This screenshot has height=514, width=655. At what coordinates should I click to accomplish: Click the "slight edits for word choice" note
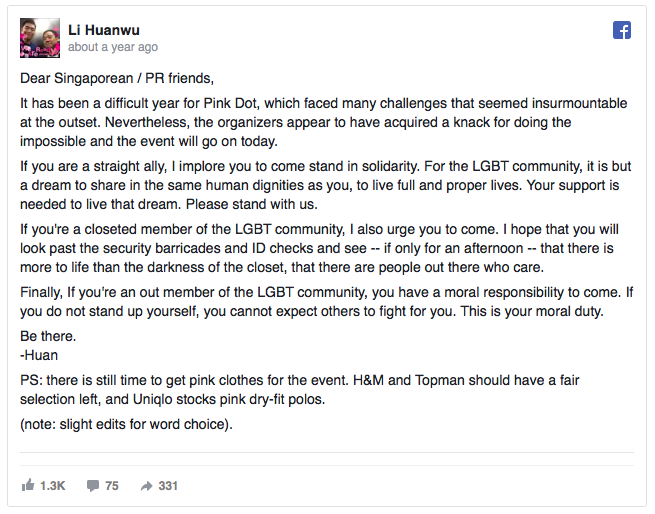[x=127, y=425]
